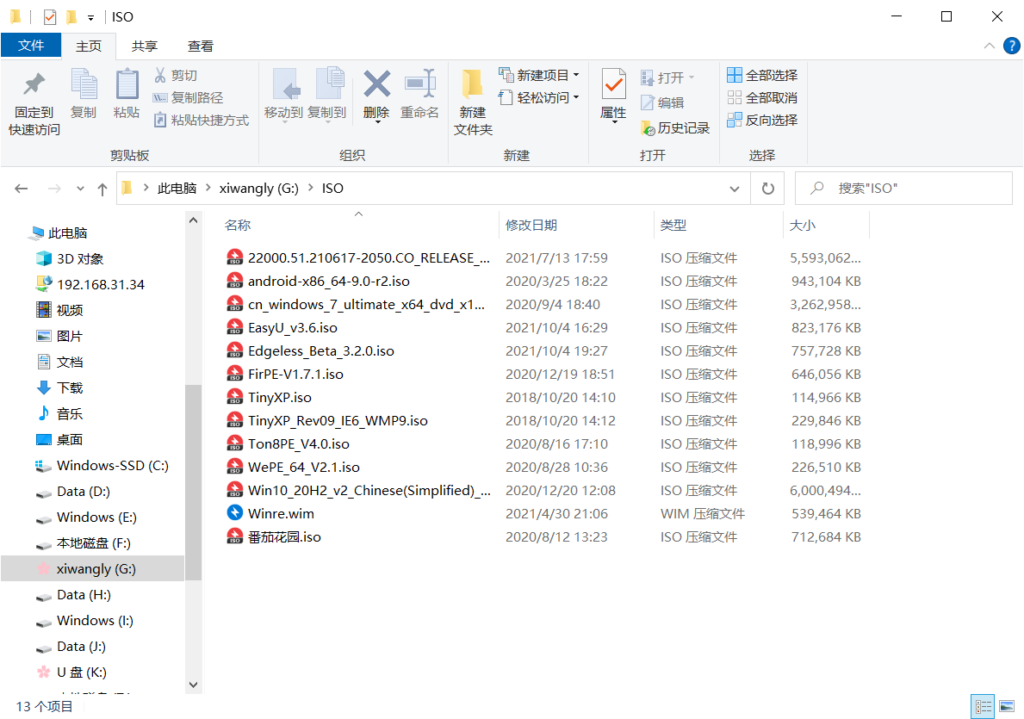Screen dimensions: 1024x719
Task: Open Properties (属性)
Action: click(x=613, y=95)
